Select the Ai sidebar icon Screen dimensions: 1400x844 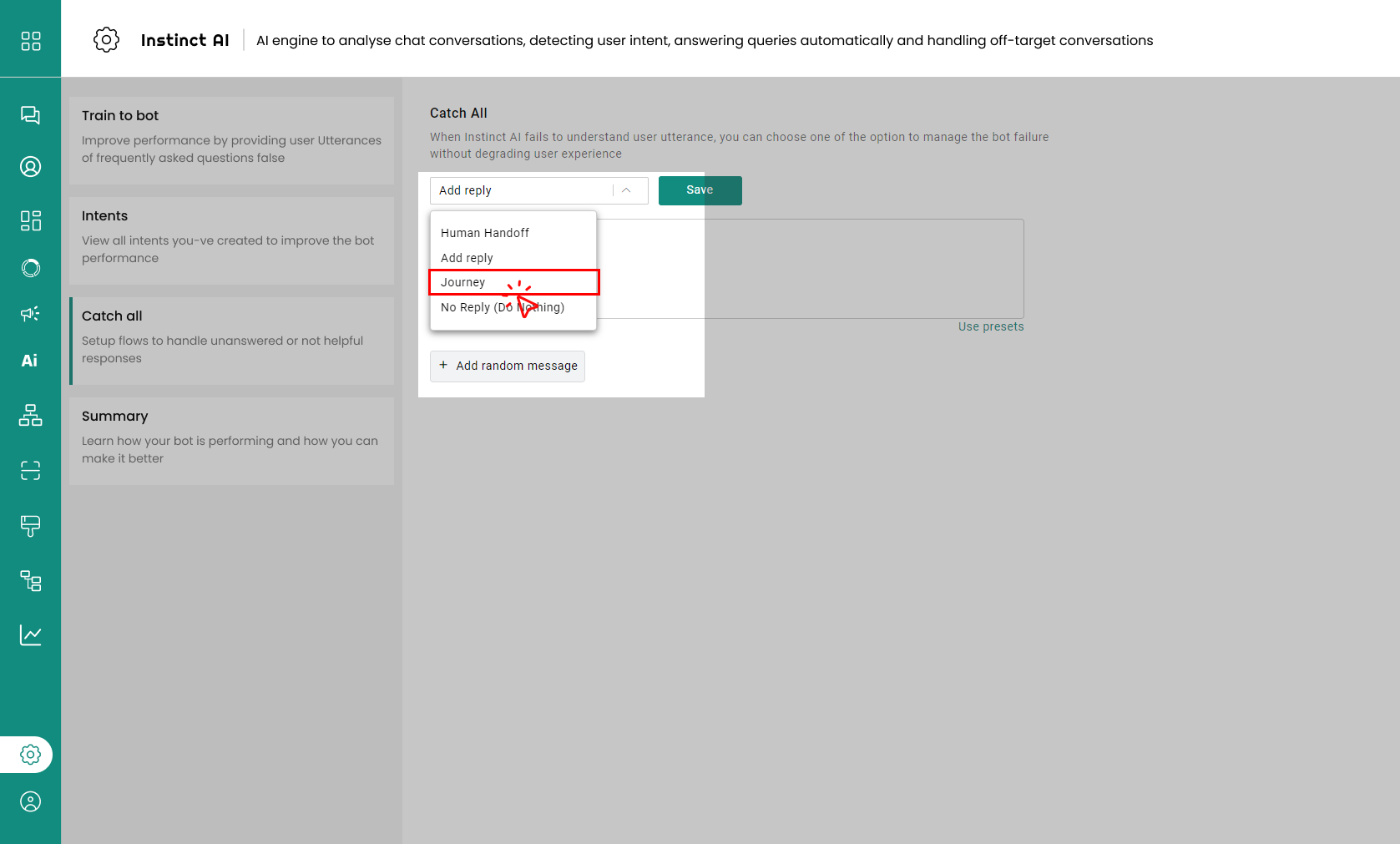tap(30, 361)
